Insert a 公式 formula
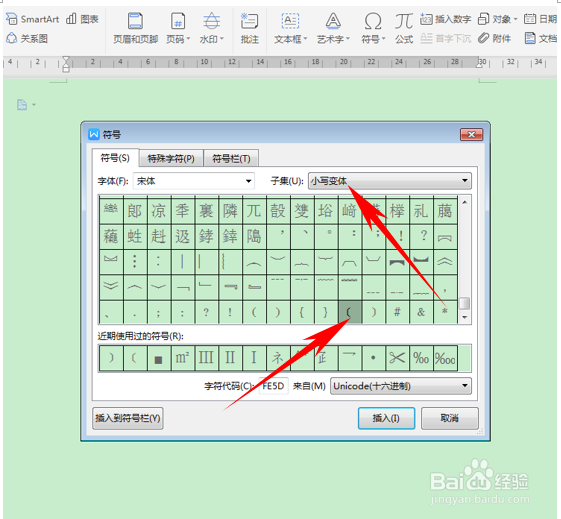The width and height of the screenshot is (561, 519). (x=404, y=29)
